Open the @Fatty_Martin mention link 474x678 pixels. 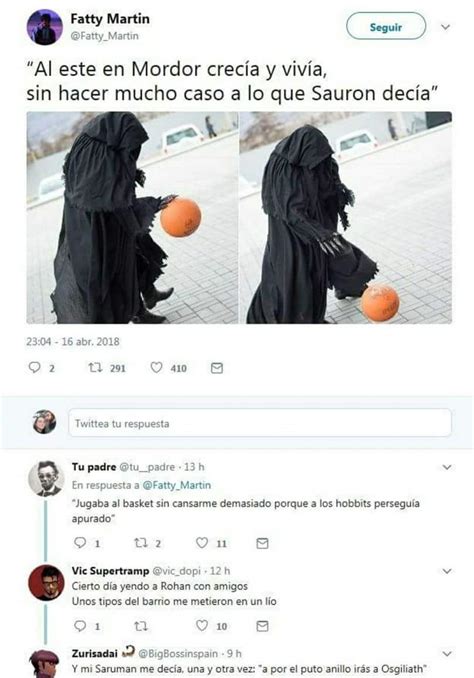click(177, 485)
